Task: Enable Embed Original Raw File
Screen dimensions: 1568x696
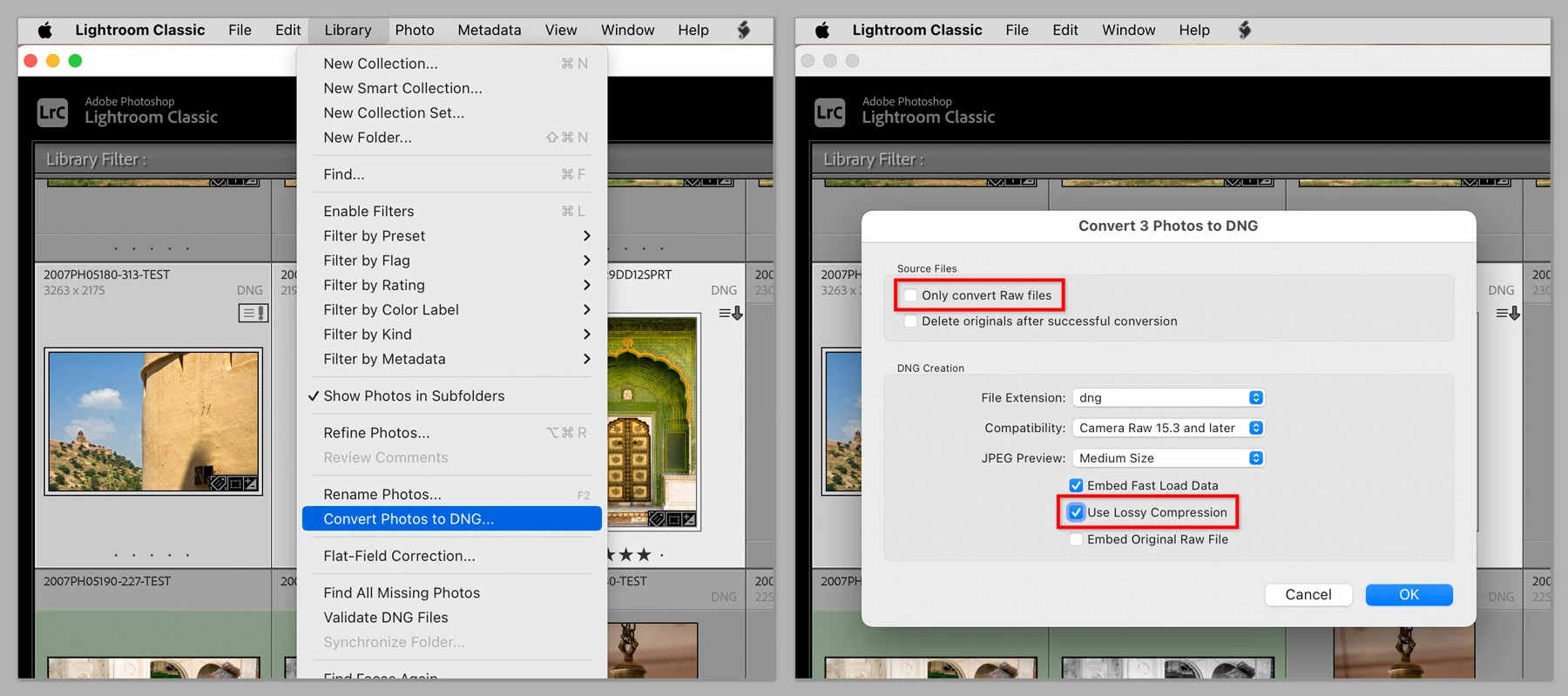Action: tap(1077, 539)
